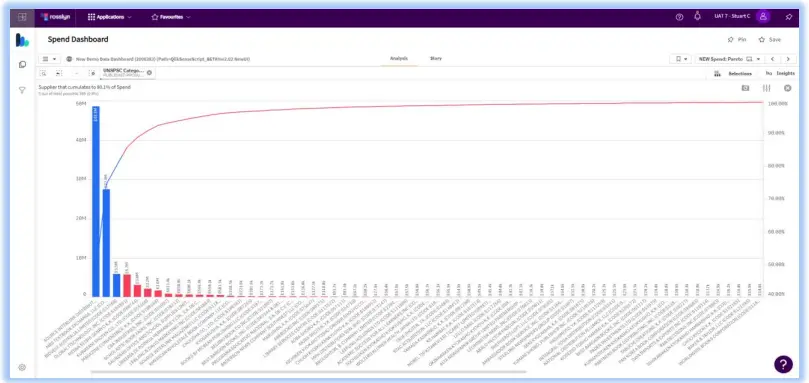The image size is (809, 383).
Task: Open the help question mark icon
Action: [x=679, y=17]
